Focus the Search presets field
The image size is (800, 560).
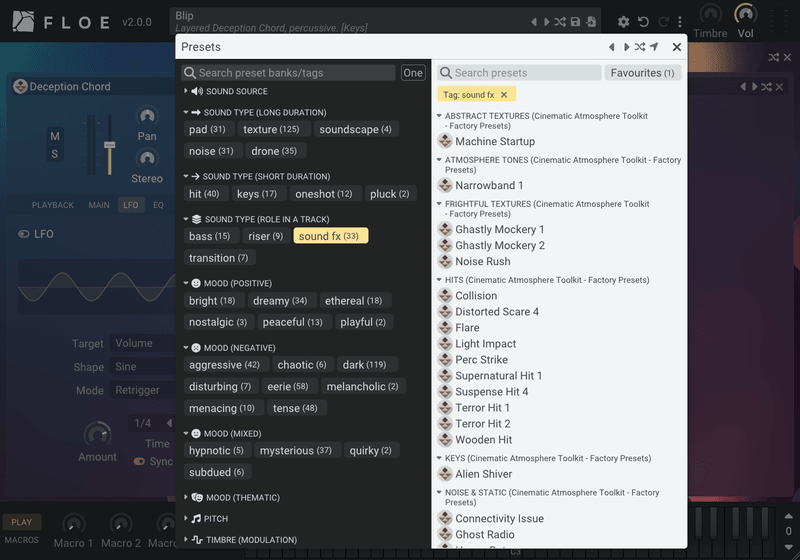pyautogui.click(x=519, y=72)
